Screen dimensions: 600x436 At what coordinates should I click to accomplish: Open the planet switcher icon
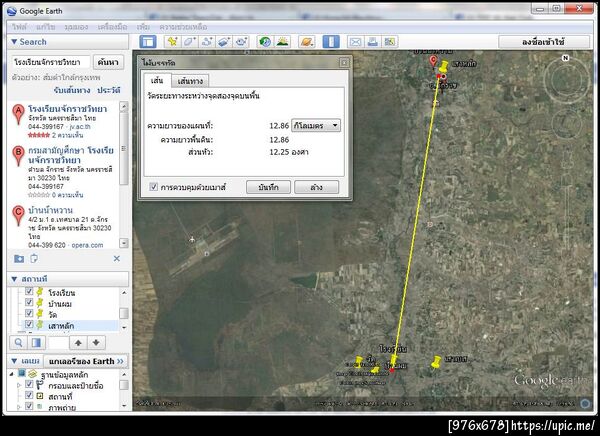click(306, 42)
